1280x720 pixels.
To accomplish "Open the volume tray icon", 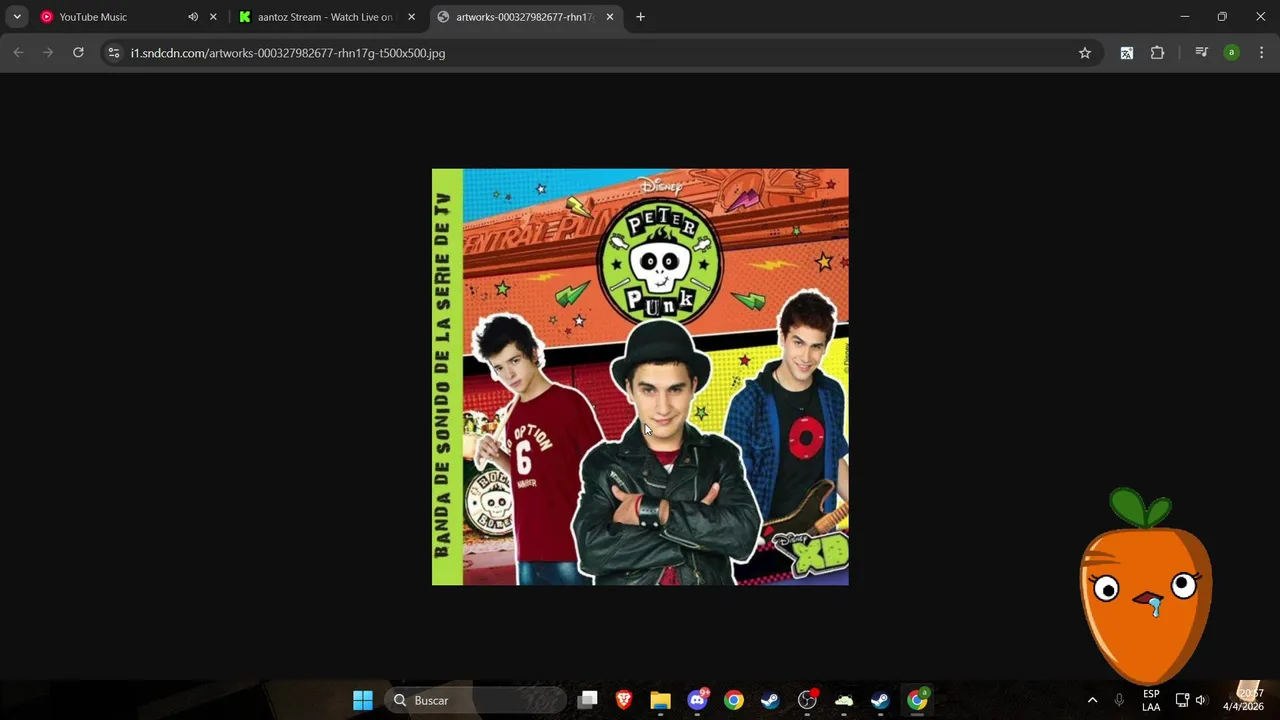I will (1201, 700).
